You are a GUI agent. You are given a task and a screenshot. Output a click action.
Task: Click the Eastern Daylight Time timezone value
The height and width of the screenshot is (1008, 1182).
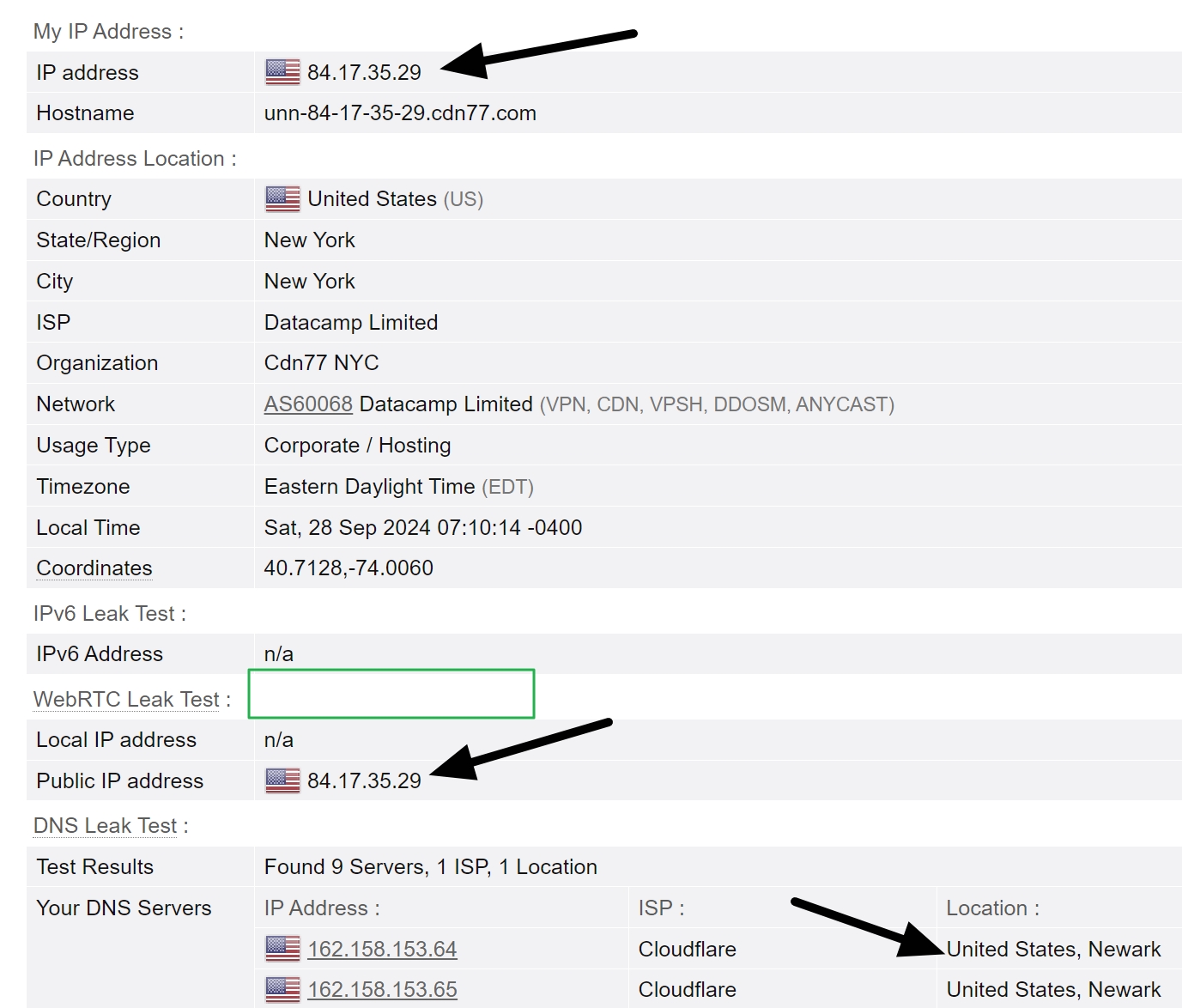369,486
